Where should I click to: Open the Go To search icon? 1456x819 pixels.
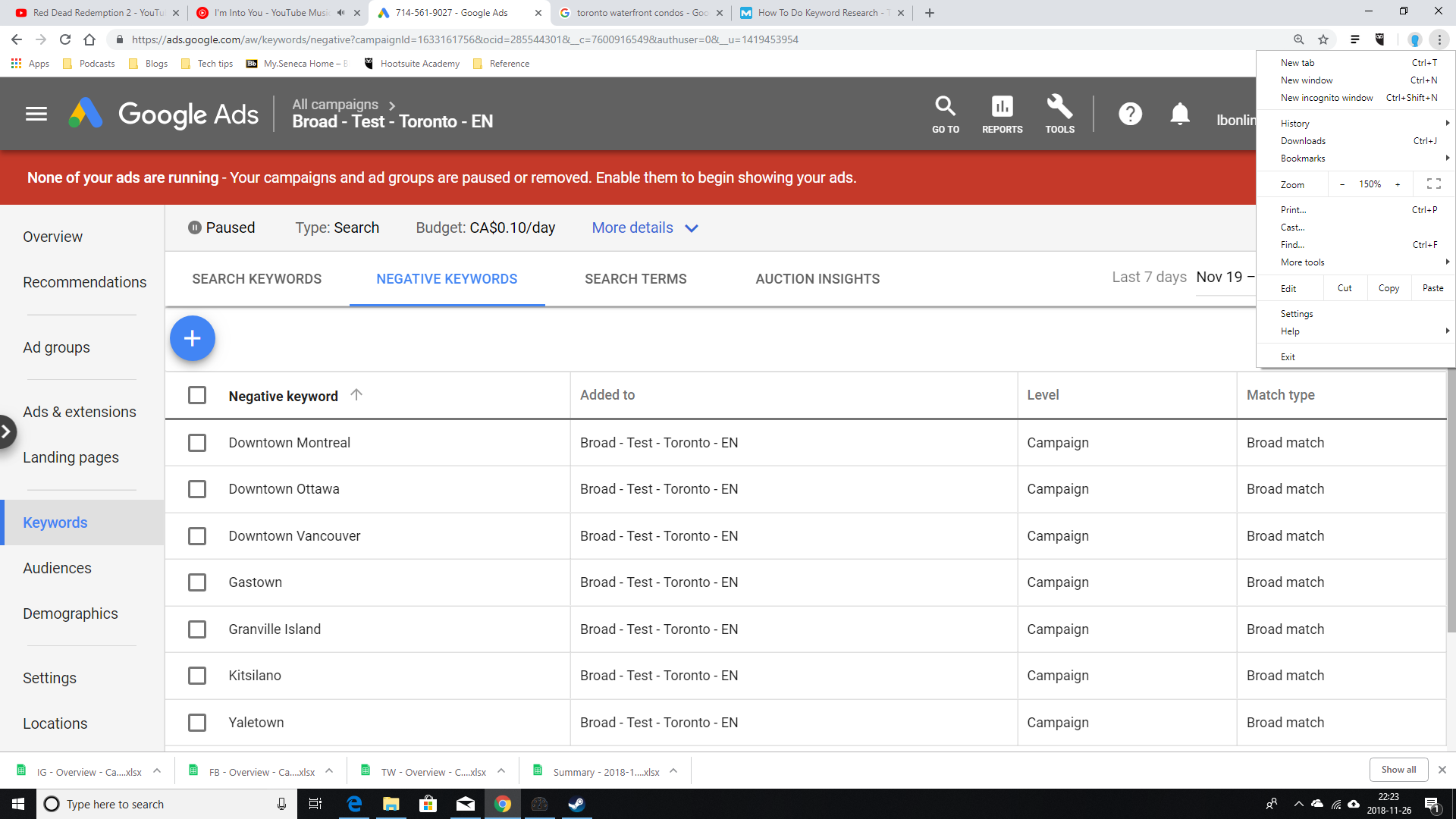point(945,114)
